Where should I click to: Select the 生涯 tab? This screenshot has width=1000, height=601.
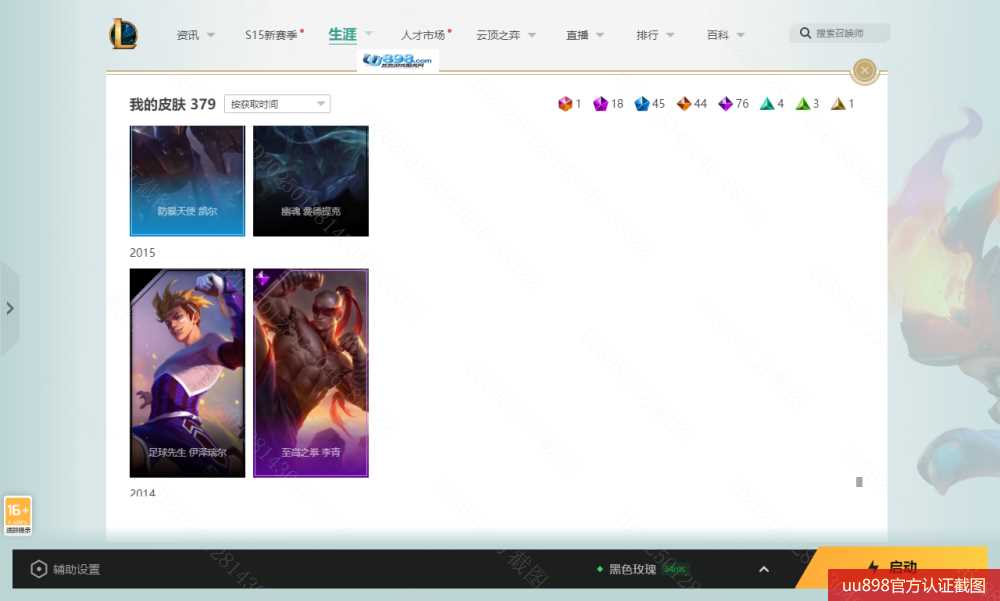342,34
